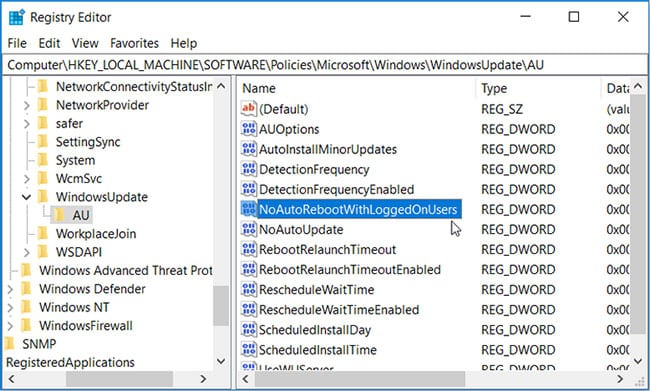The image size is (650, 391).
Task: Click the ScheduledInstallTime DWORD icon
Action: (248, 350)
